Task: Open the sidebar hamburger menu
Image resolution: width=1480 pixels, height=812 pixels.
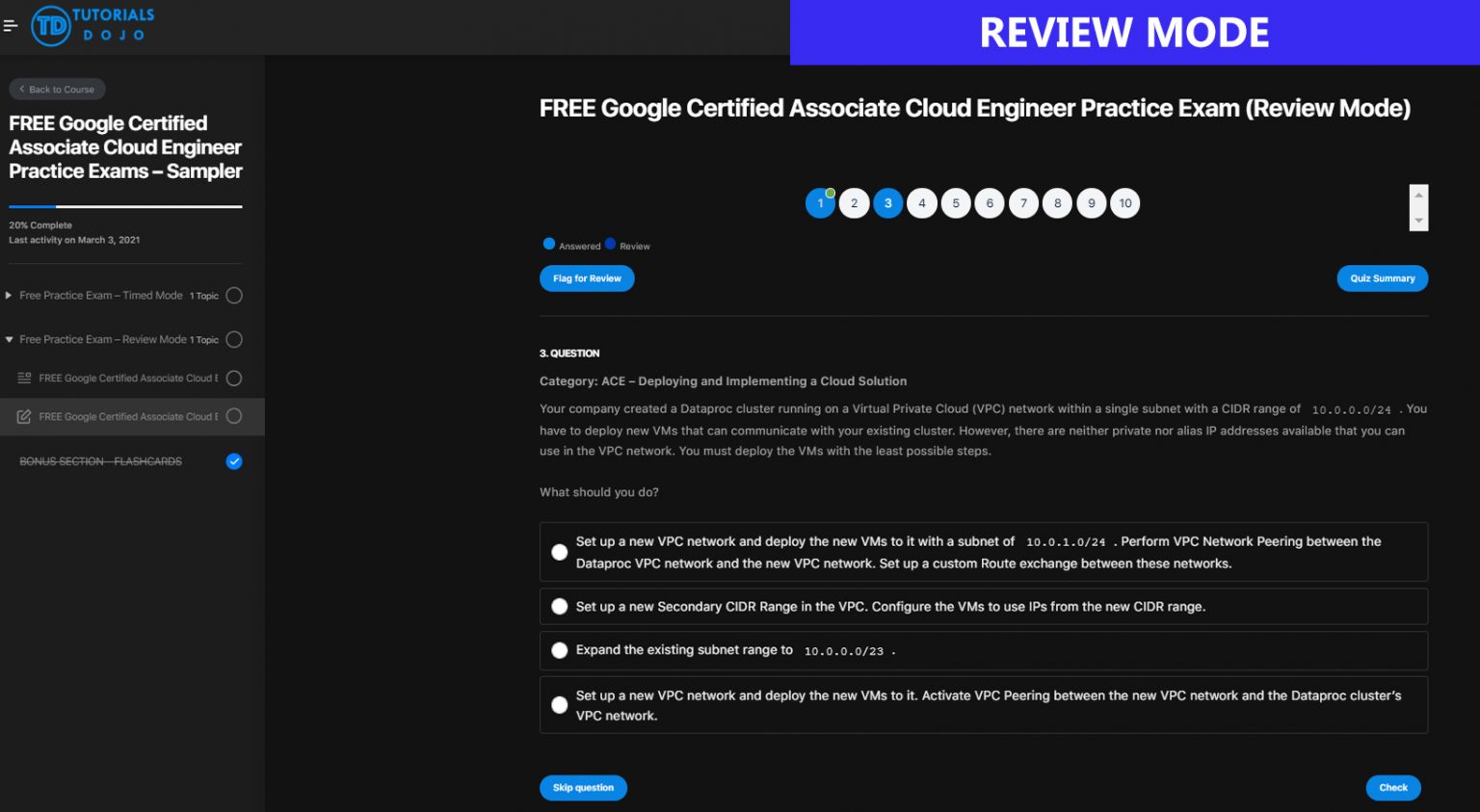Action: coord(11,26)
